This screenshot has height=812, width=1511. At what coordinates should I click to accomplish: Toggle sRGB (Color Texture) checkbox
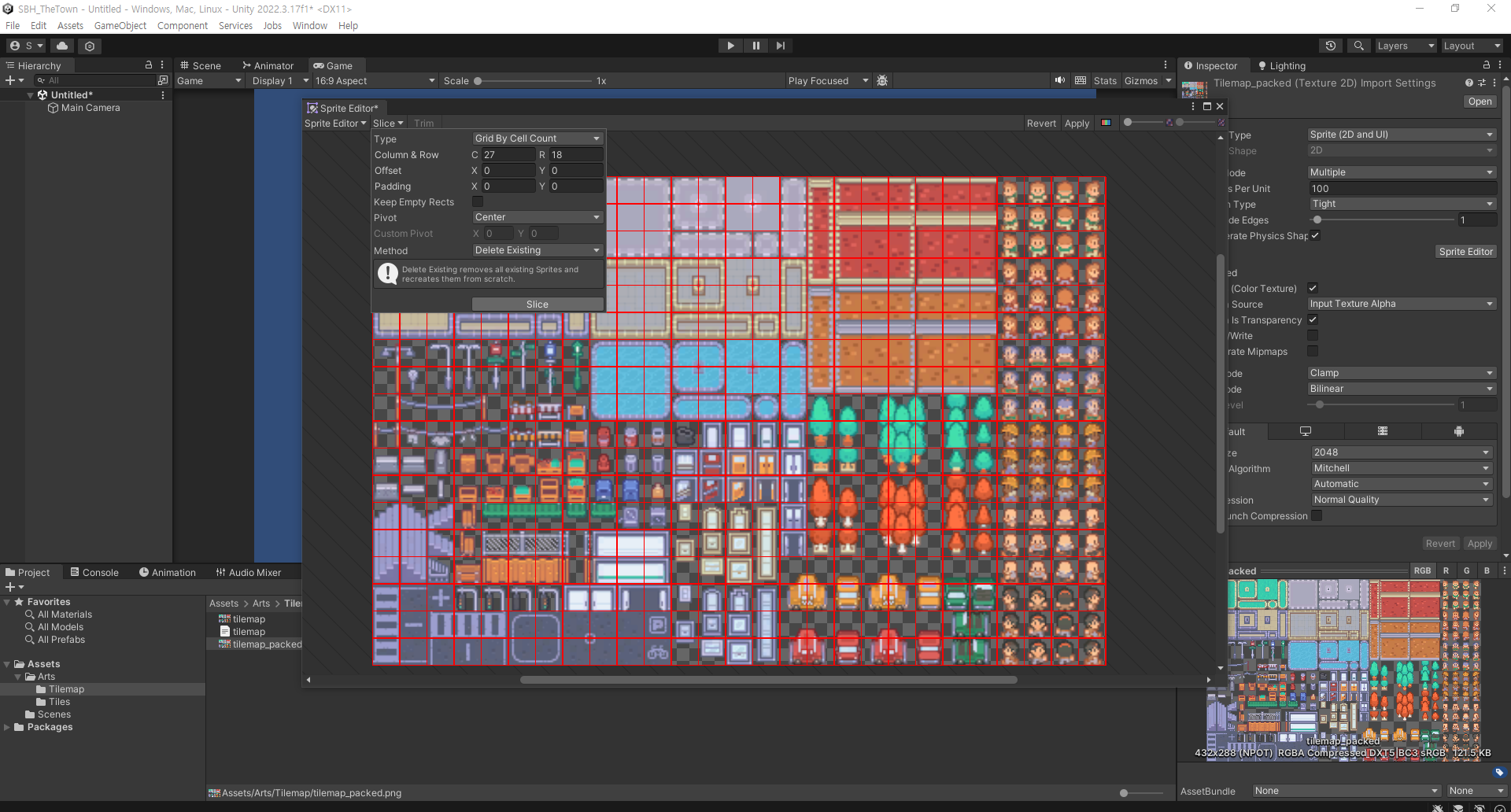click(1313, 288)
